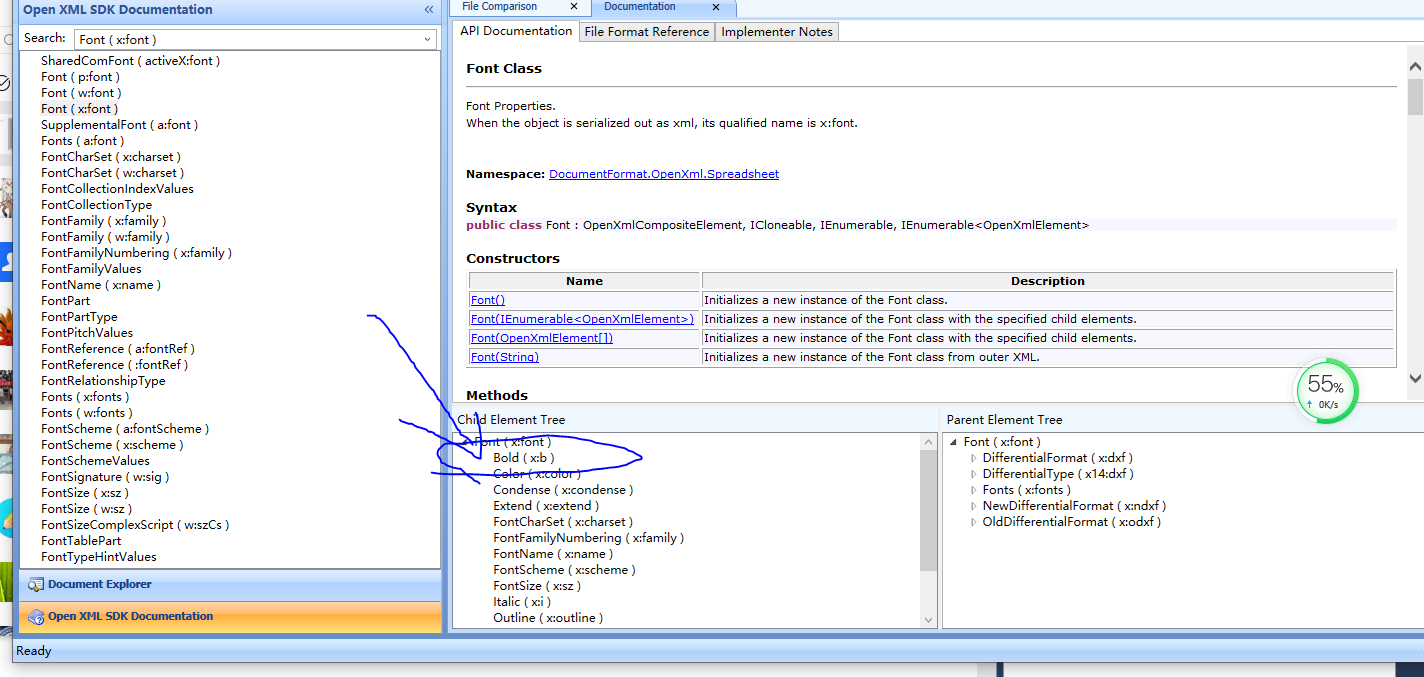Expand DifferentialType ( x14:dxf ) node

974,474
